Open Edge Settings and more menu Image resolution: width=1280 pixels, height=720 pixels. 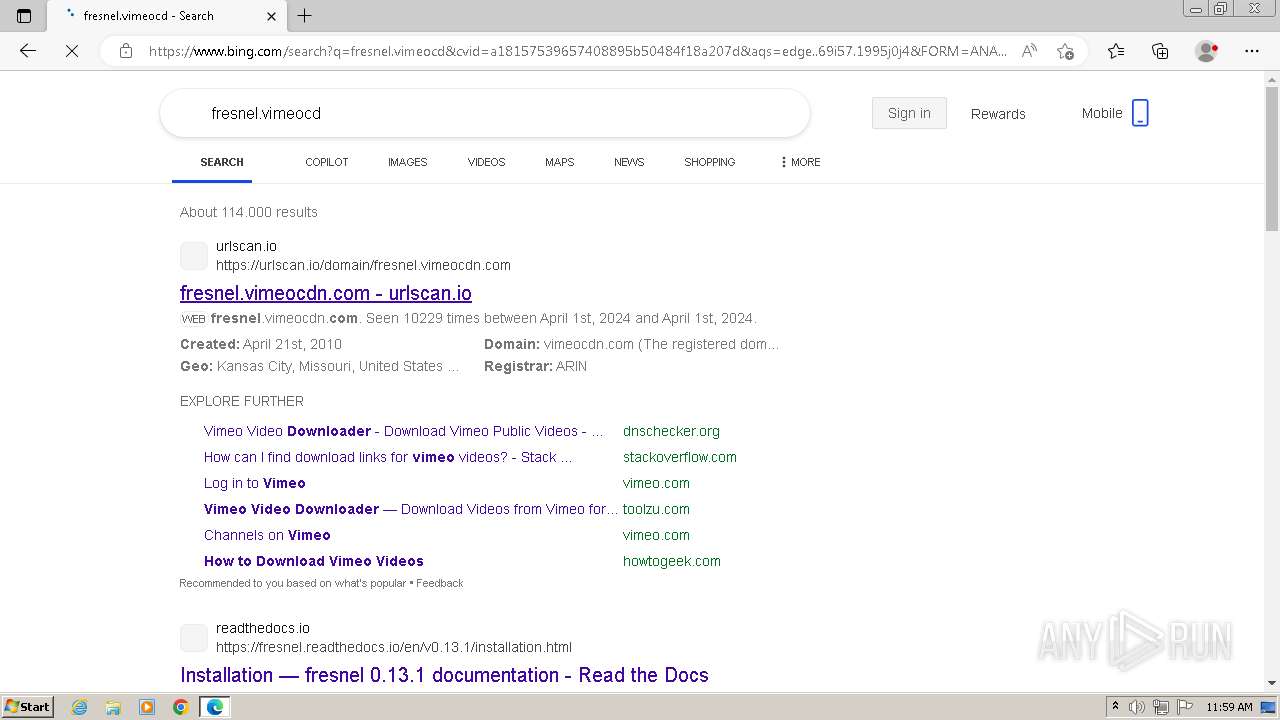[x=1251, y=51]
